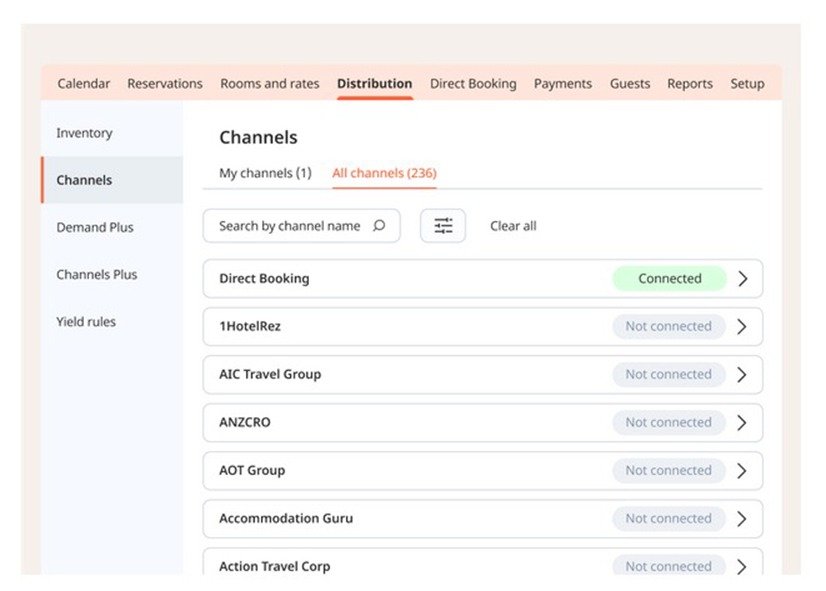Image resolution: width=826 pixels, height=591 pixels.
Task: Click the Connected badge on Direct Booking
Action: tap(668, 278)
